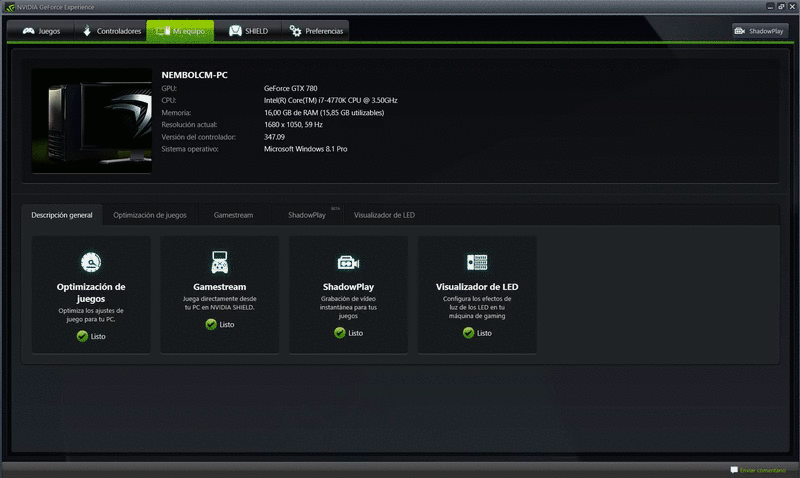Click the gamepad icon on Juegos tab
The width and height of the screenshot is (800, 478).
[29, 31]
